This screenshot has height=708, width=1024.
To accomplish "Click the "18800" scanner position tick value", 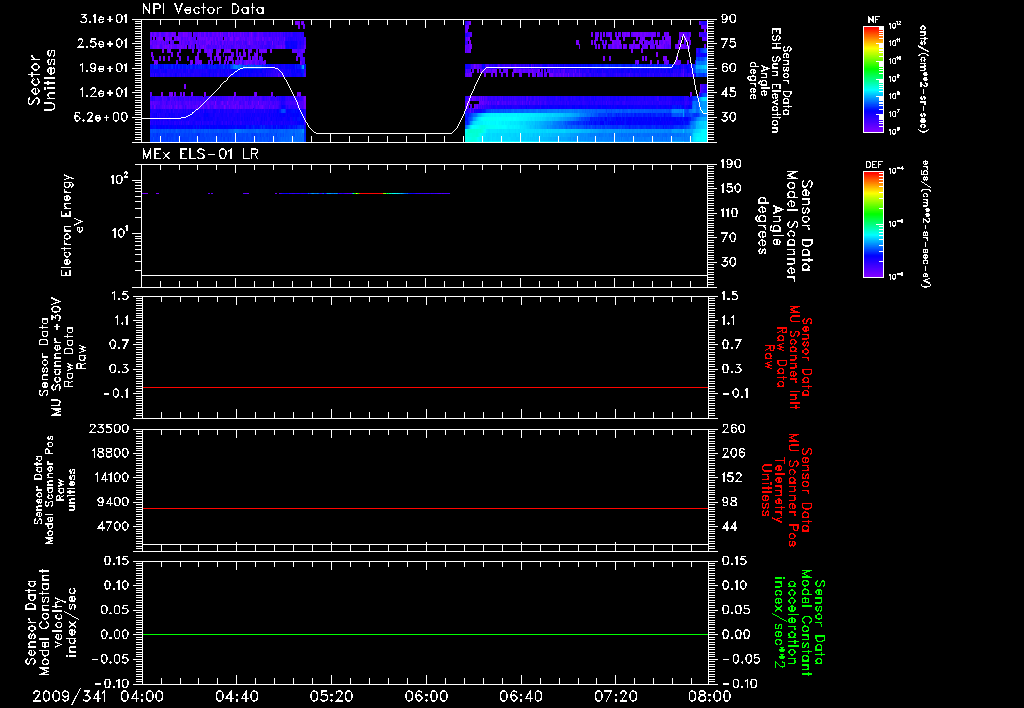I will tap(111, 453).
